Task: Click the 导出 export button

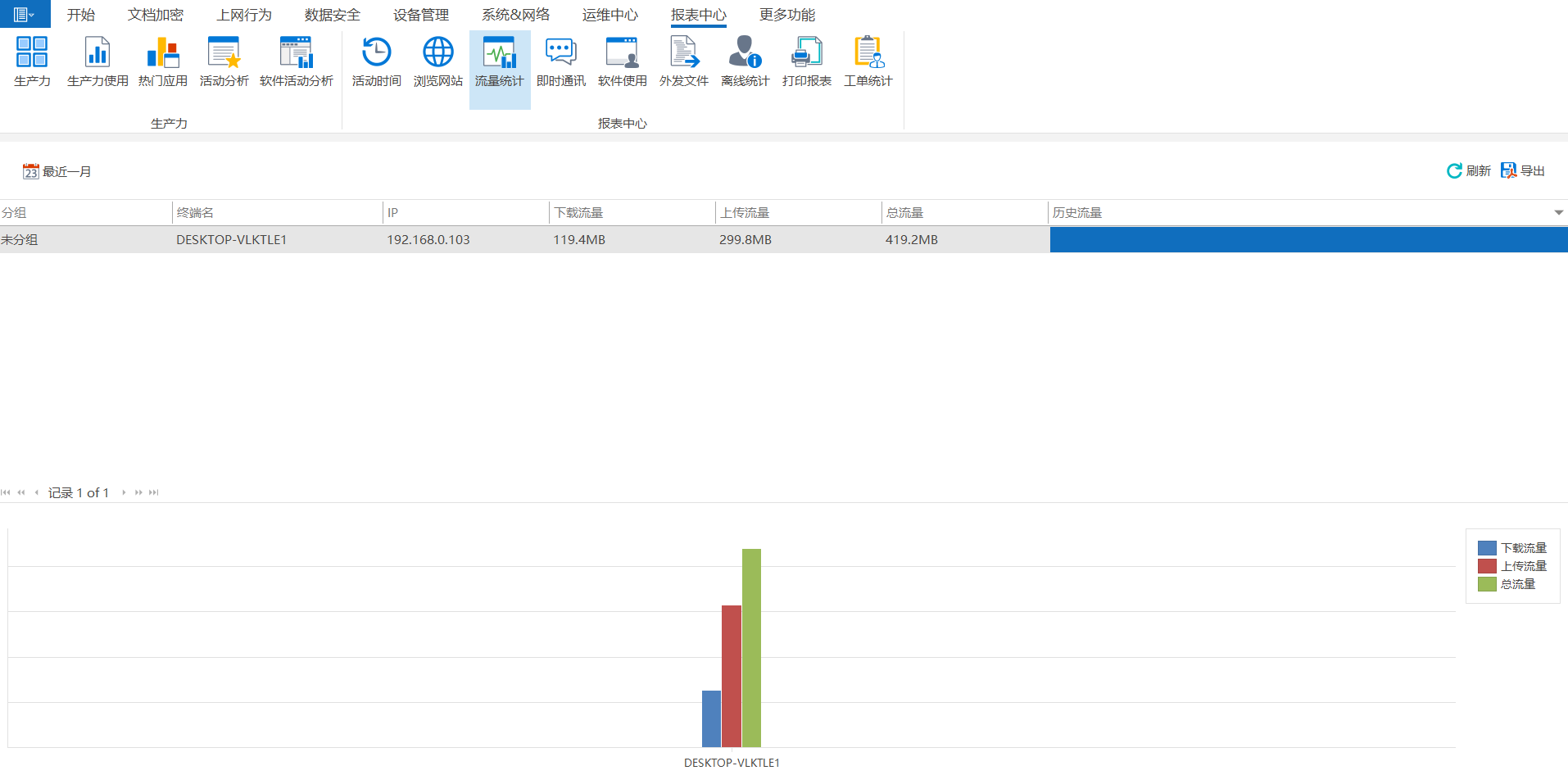Action: click(x=1522, y=170)
